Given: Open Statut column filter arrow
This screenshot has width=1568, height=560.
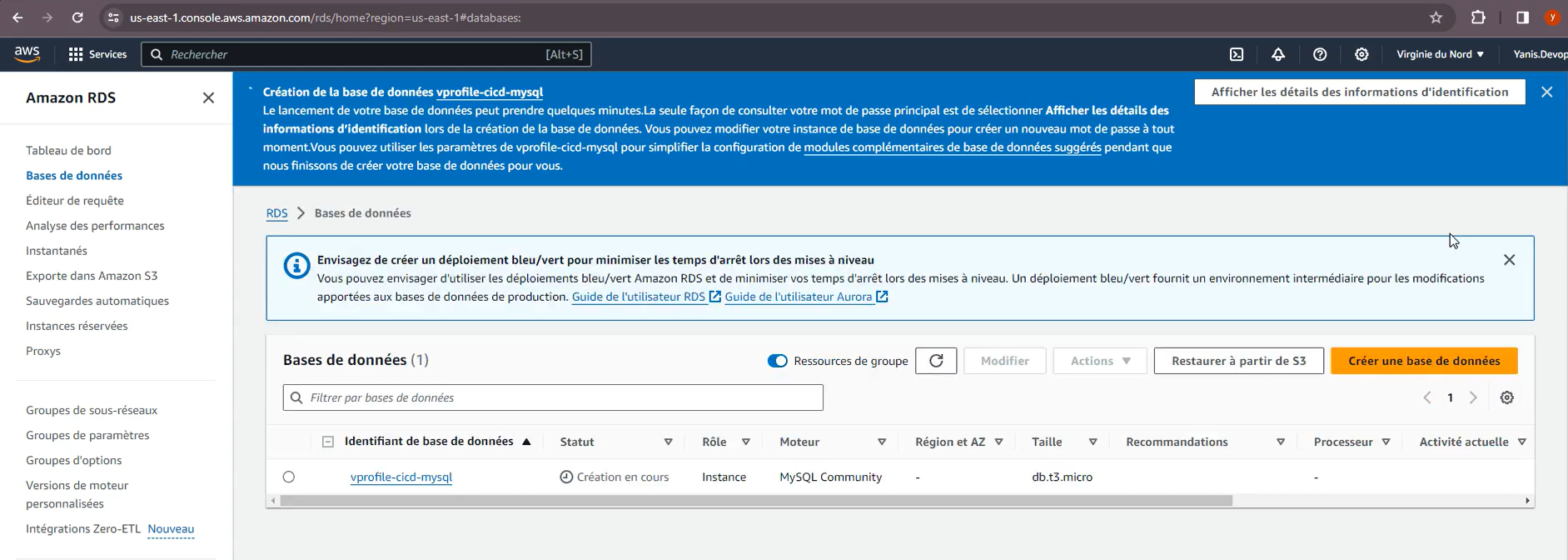Looking at the screenshot, I should (x=668, y=442).
